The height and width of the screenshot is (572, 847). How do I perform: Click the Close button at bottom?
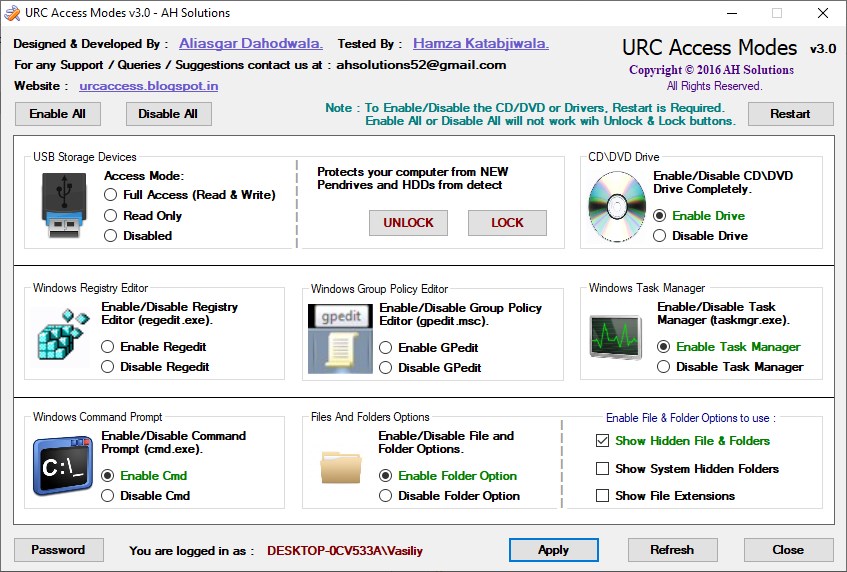pyautogui.click(x=789, y=550)
